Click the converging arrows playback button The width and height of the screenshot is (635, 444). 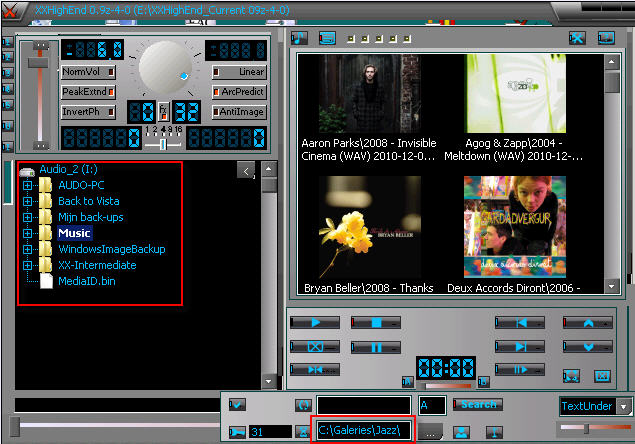pyautogui.click(x=315, y=369)
